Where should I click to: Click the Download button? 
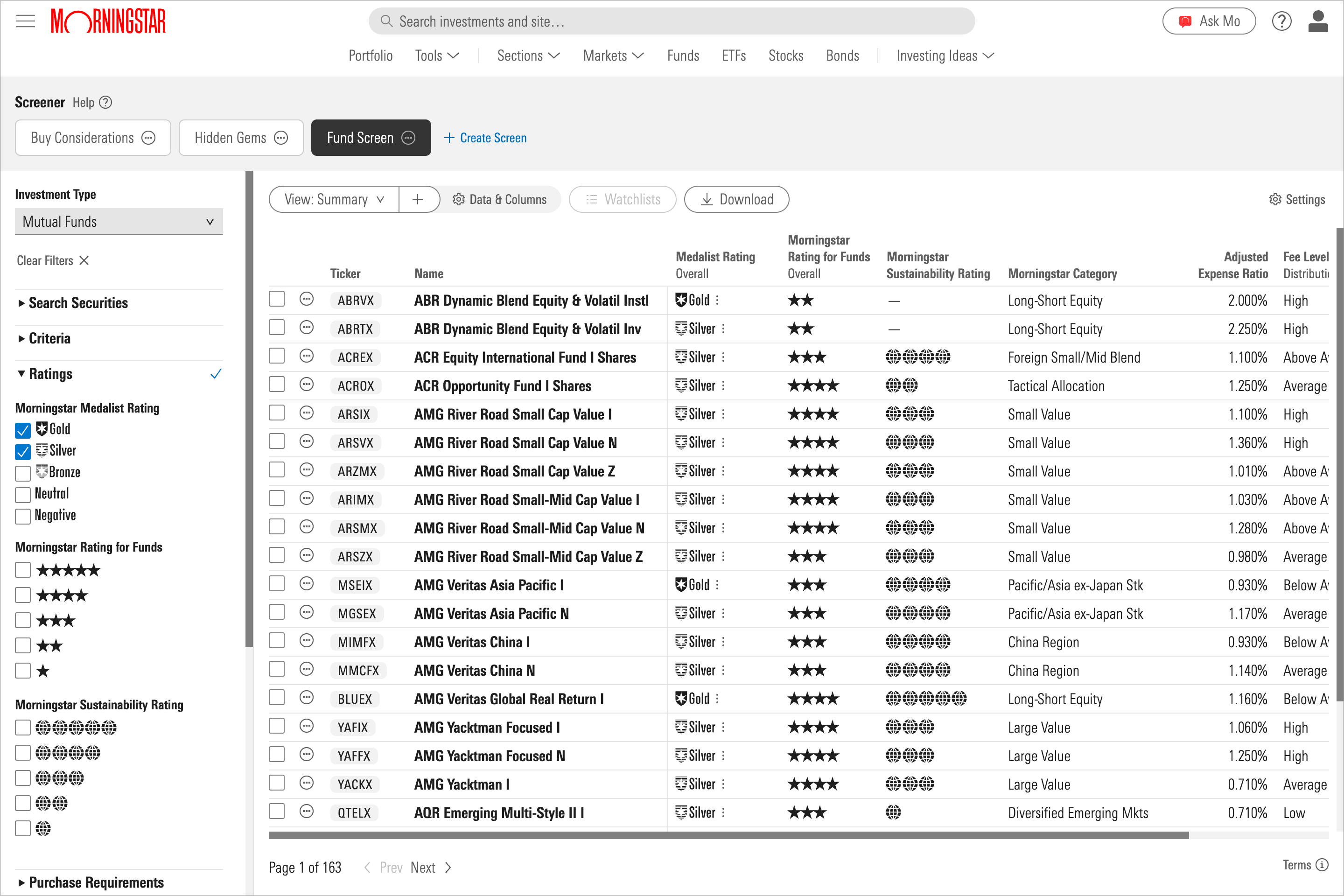point(736,199)
